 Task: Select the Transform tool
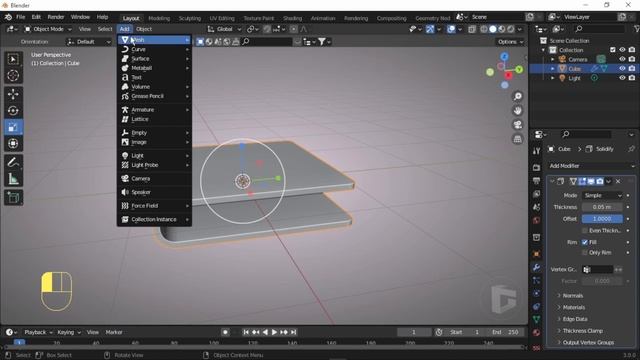pyautogui.click(x=13, y=143)
